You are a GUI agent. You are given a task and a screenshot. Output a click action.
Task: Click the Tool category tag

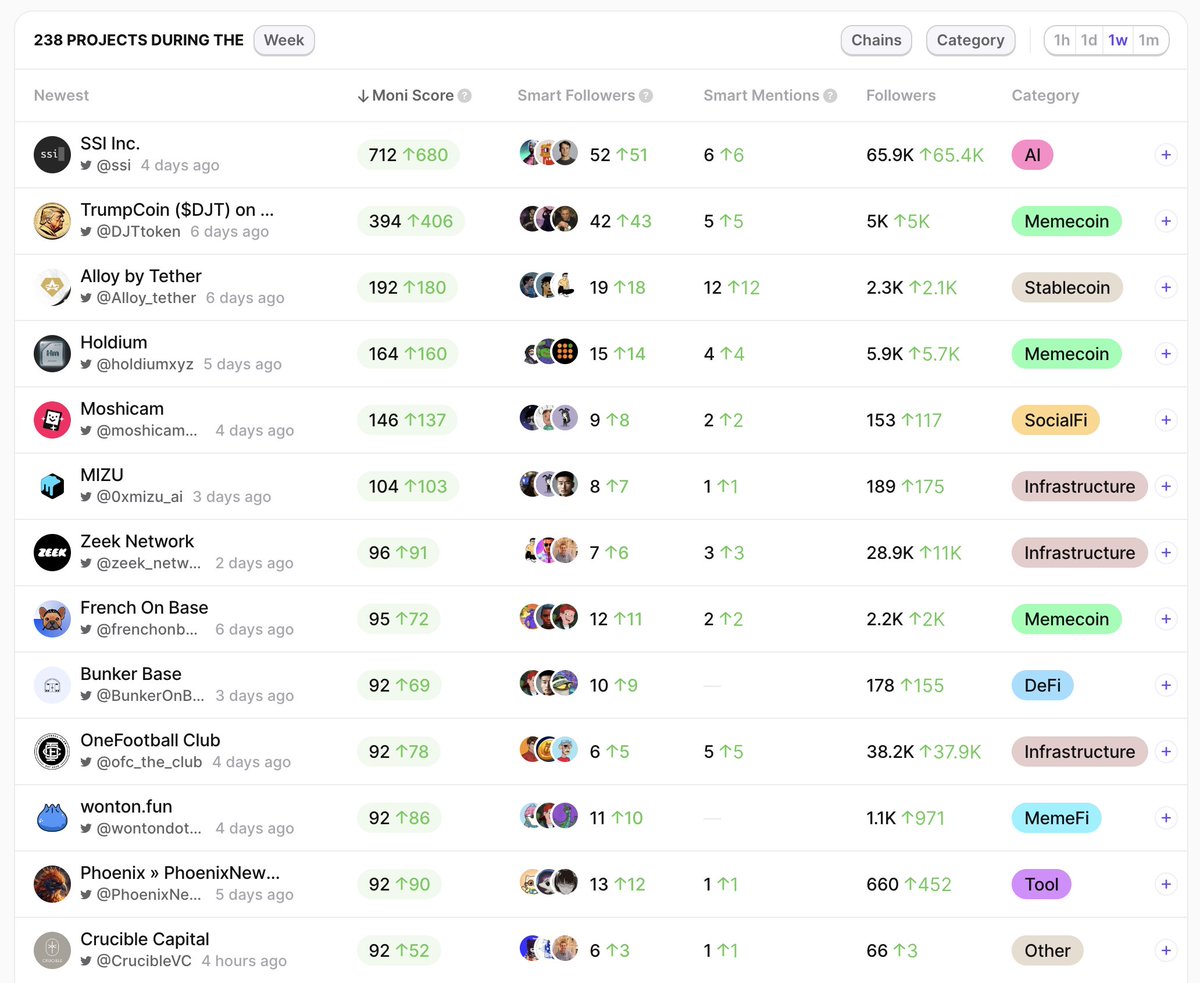click(1042, 884)
